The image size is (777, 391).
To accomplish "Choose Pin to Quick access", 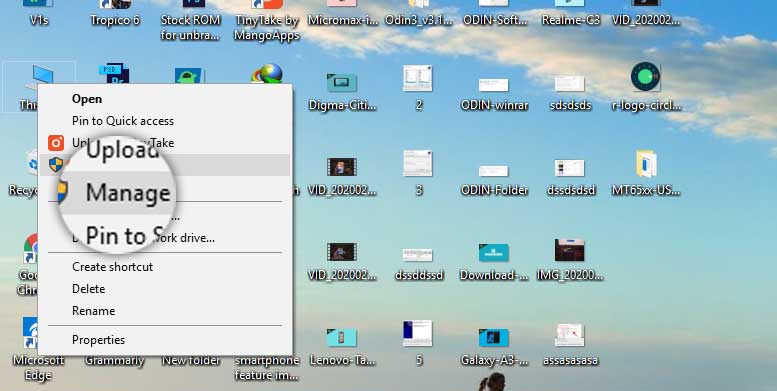I will pos(123,121).
